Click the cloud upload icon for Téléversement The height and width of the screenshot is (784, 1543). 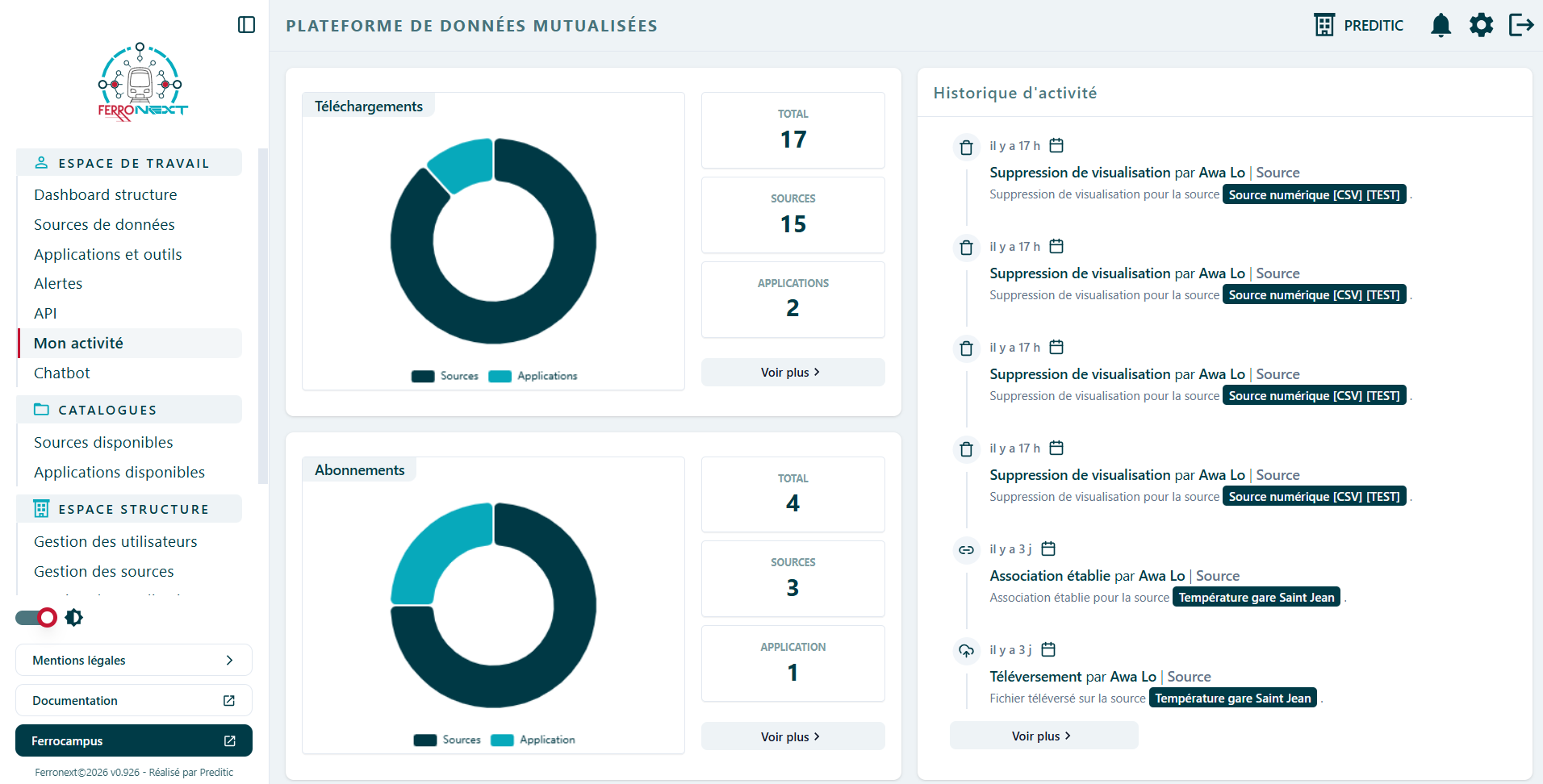966,651
